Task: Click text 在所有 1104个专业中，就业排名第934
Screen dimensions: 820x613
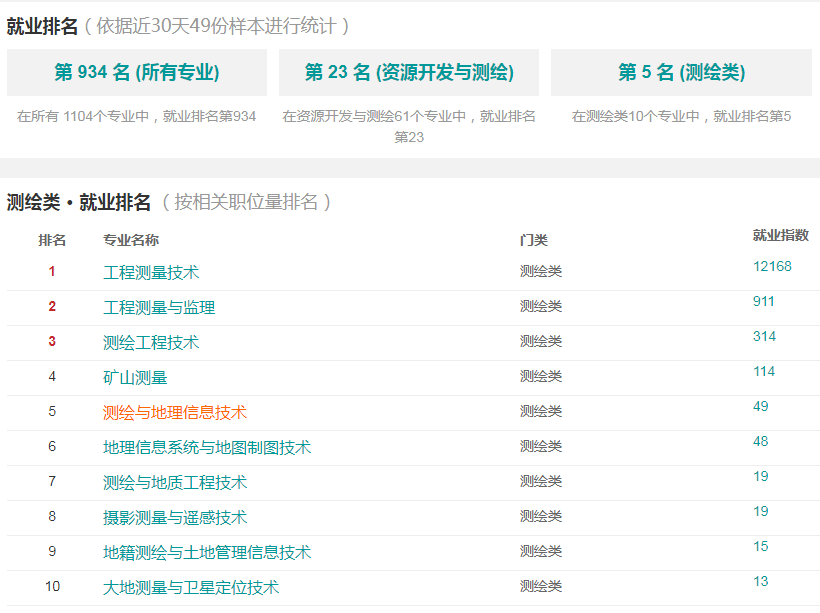Action: 136,116
